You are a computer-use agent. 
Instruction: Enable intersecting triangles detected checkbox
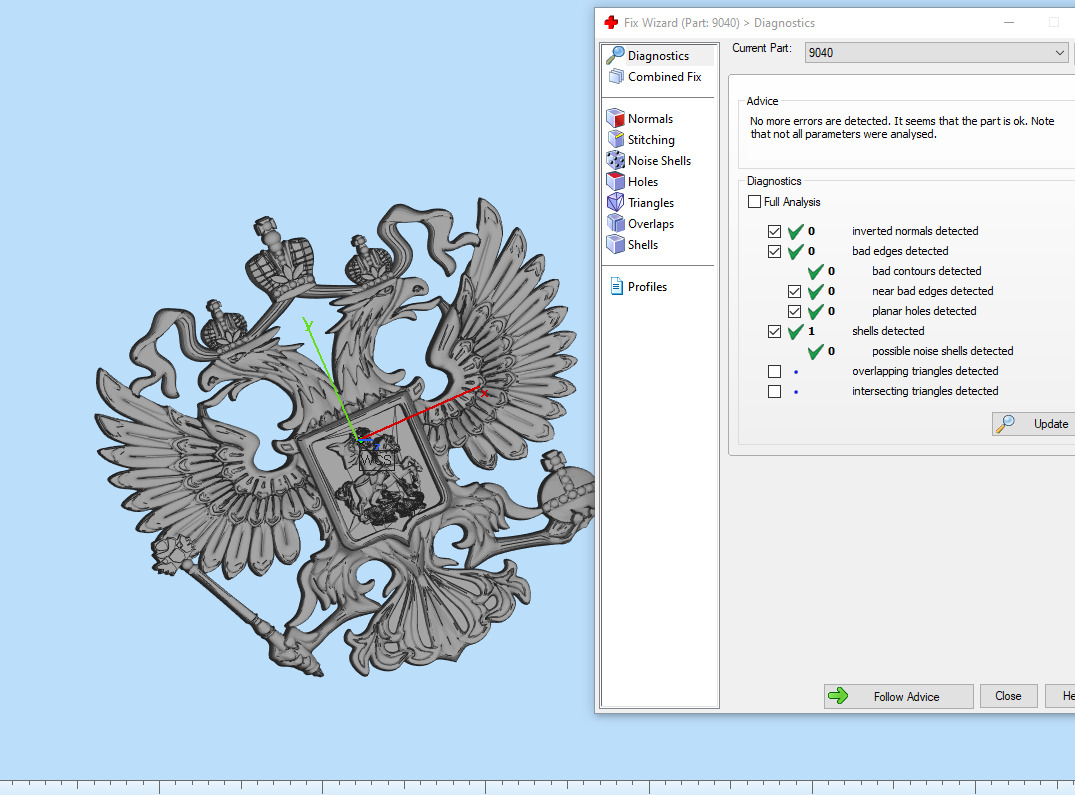click(774, 391)
